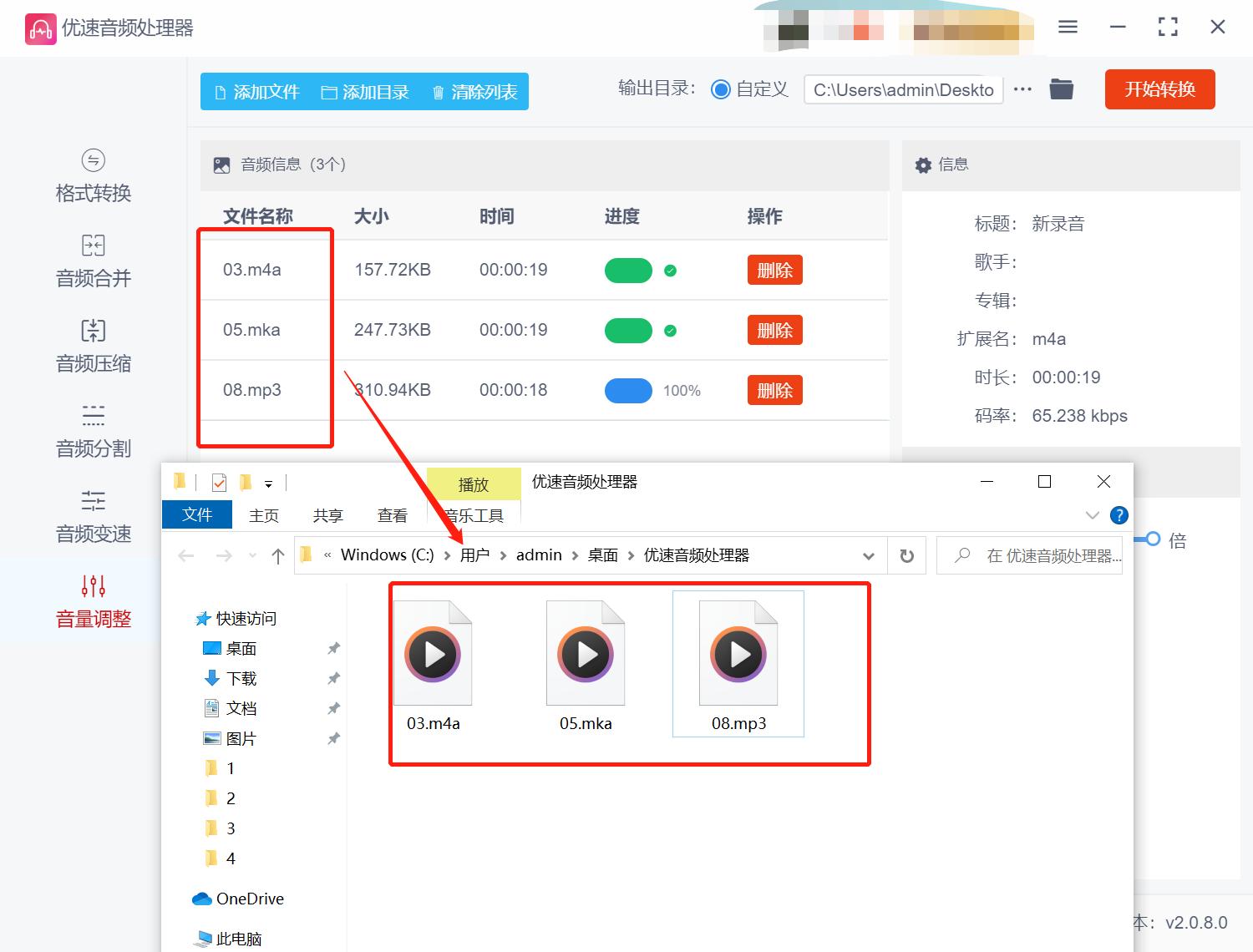The width and height of the screenshot is (1253, 952).
Task: Click the ellipsis next to output path
Action: coord(1022,89)
